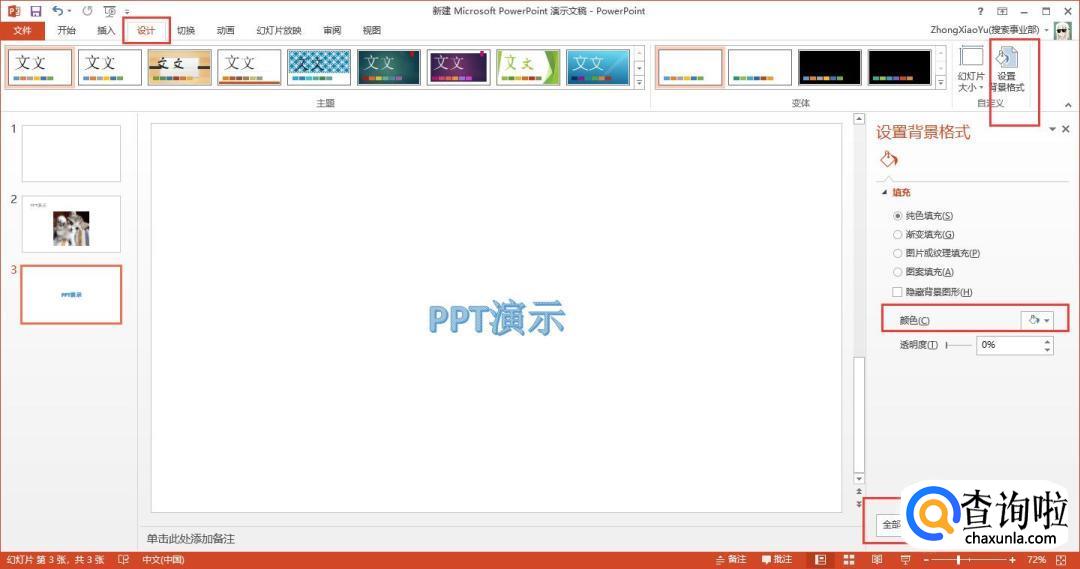The height and width of the screenshot is (569, 1080).
Task: Select 纯色填充 radio option
Action: (x=897, y=216)
